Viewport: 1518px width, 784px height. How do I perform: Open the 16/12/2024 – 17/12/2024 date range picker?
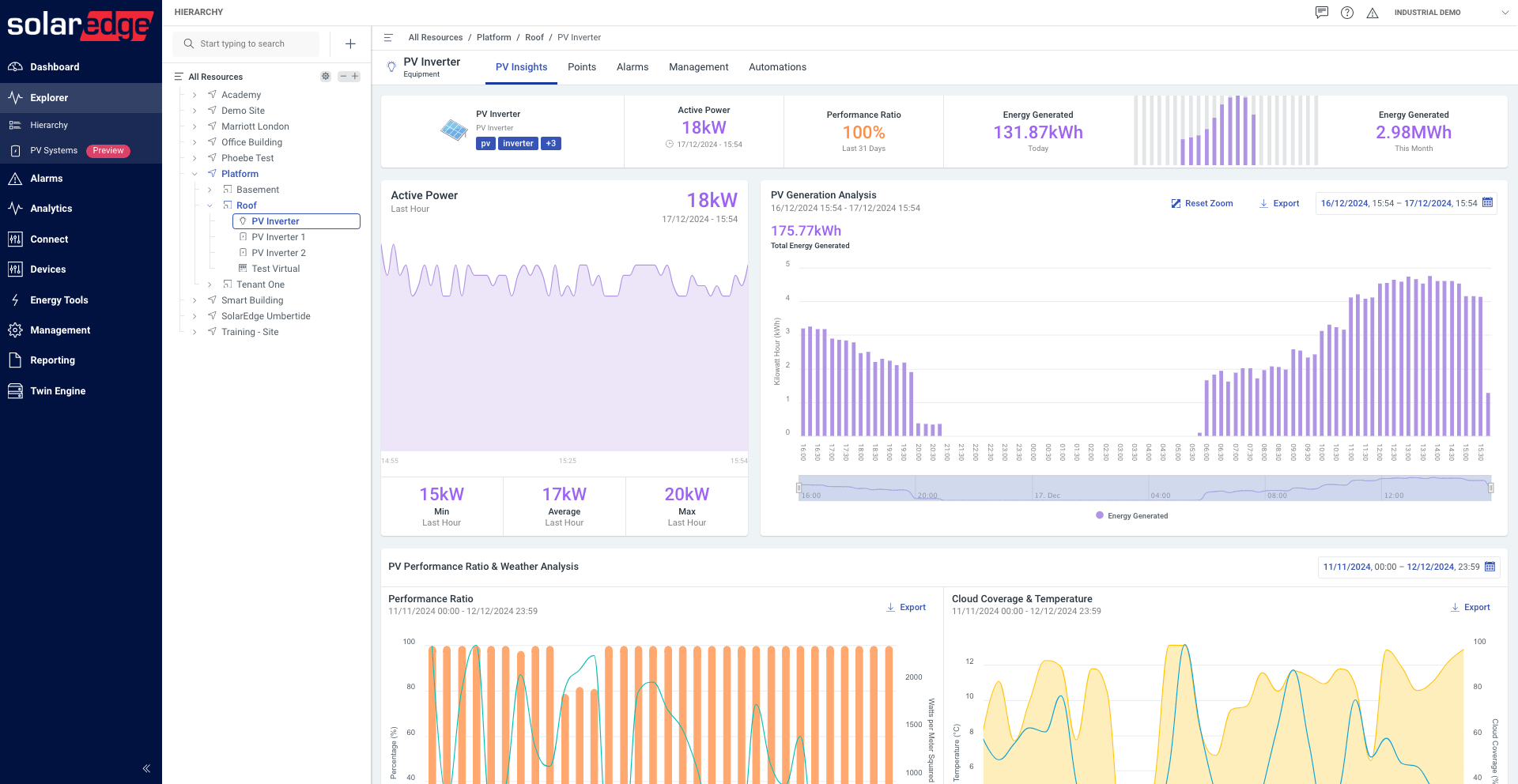(x=1406, y=204)
